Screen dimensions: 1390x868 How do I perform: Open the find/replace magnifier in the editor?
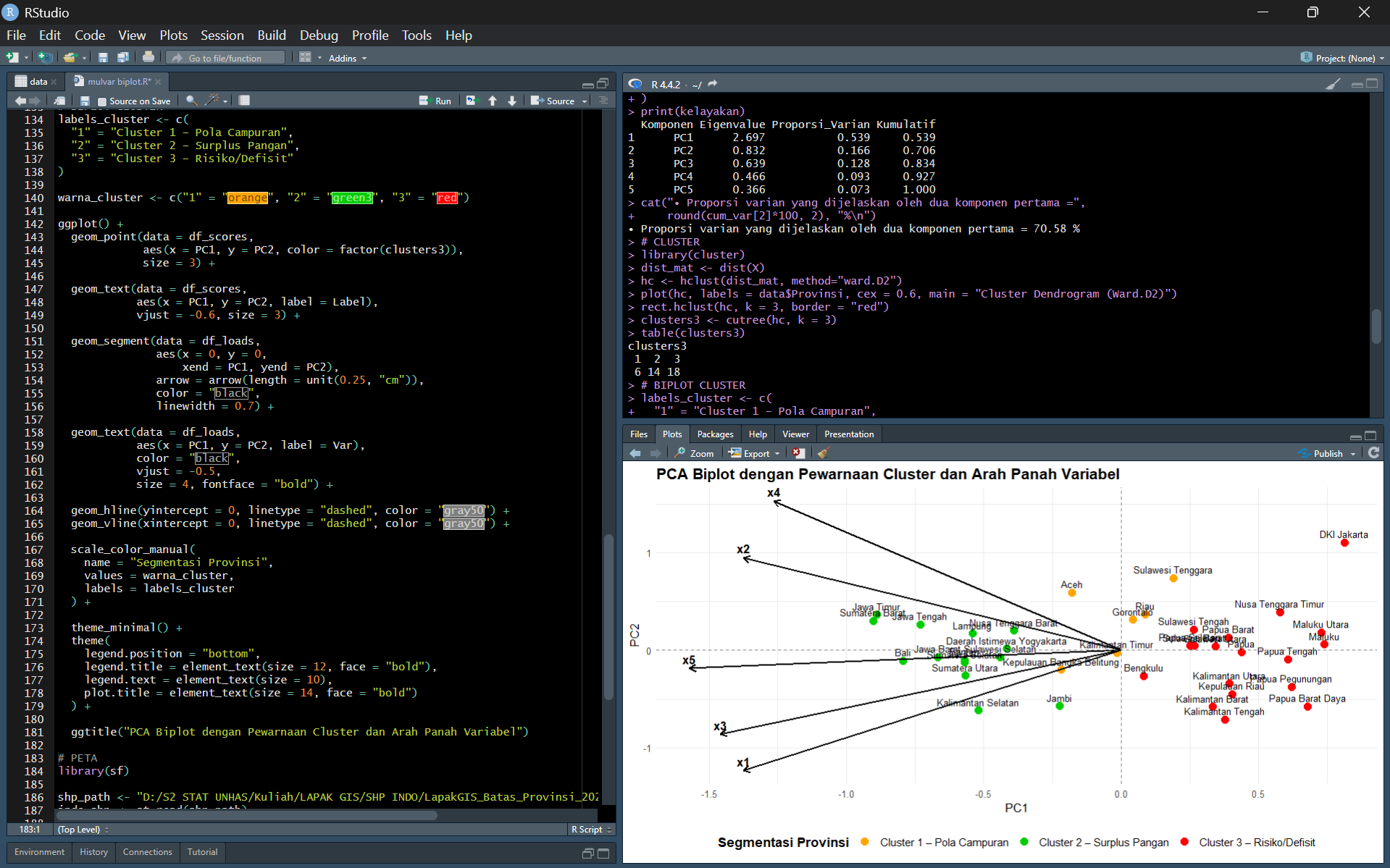pos(191,101)
